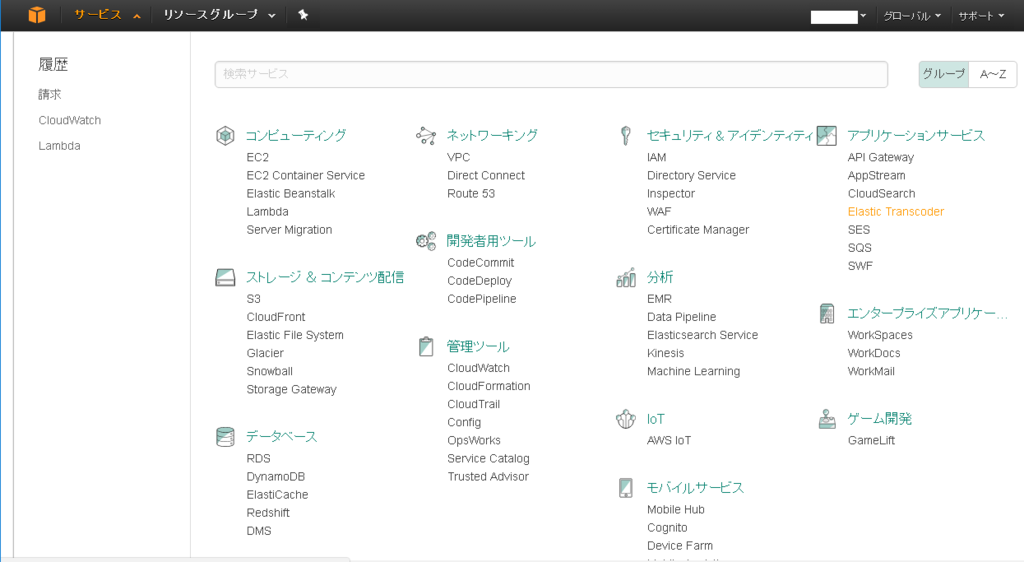
Task: Open WAF security service
Action: click(x=659, y=211)
